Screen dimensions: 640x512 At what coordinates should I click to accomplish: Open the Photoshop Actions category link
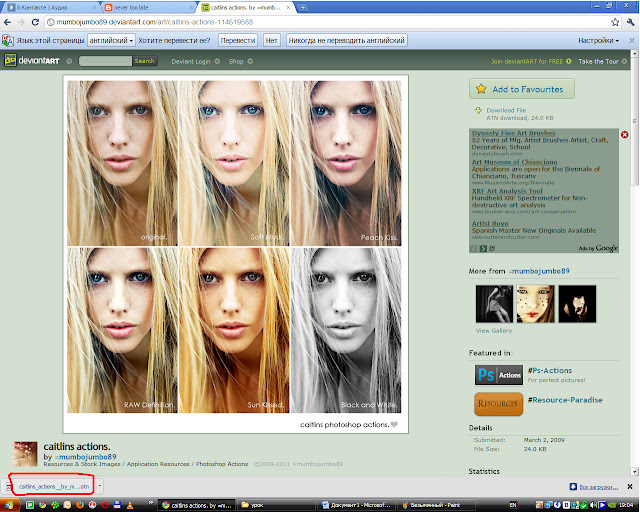tap(222, 464)
